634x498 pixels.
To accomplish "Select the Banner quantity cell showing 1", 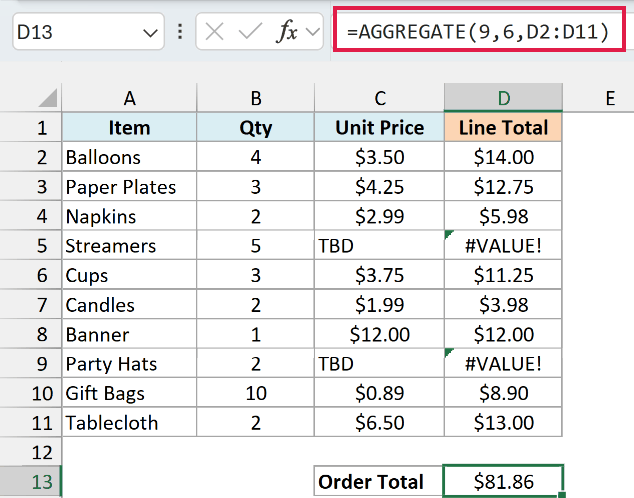I will tap(256, 334).
